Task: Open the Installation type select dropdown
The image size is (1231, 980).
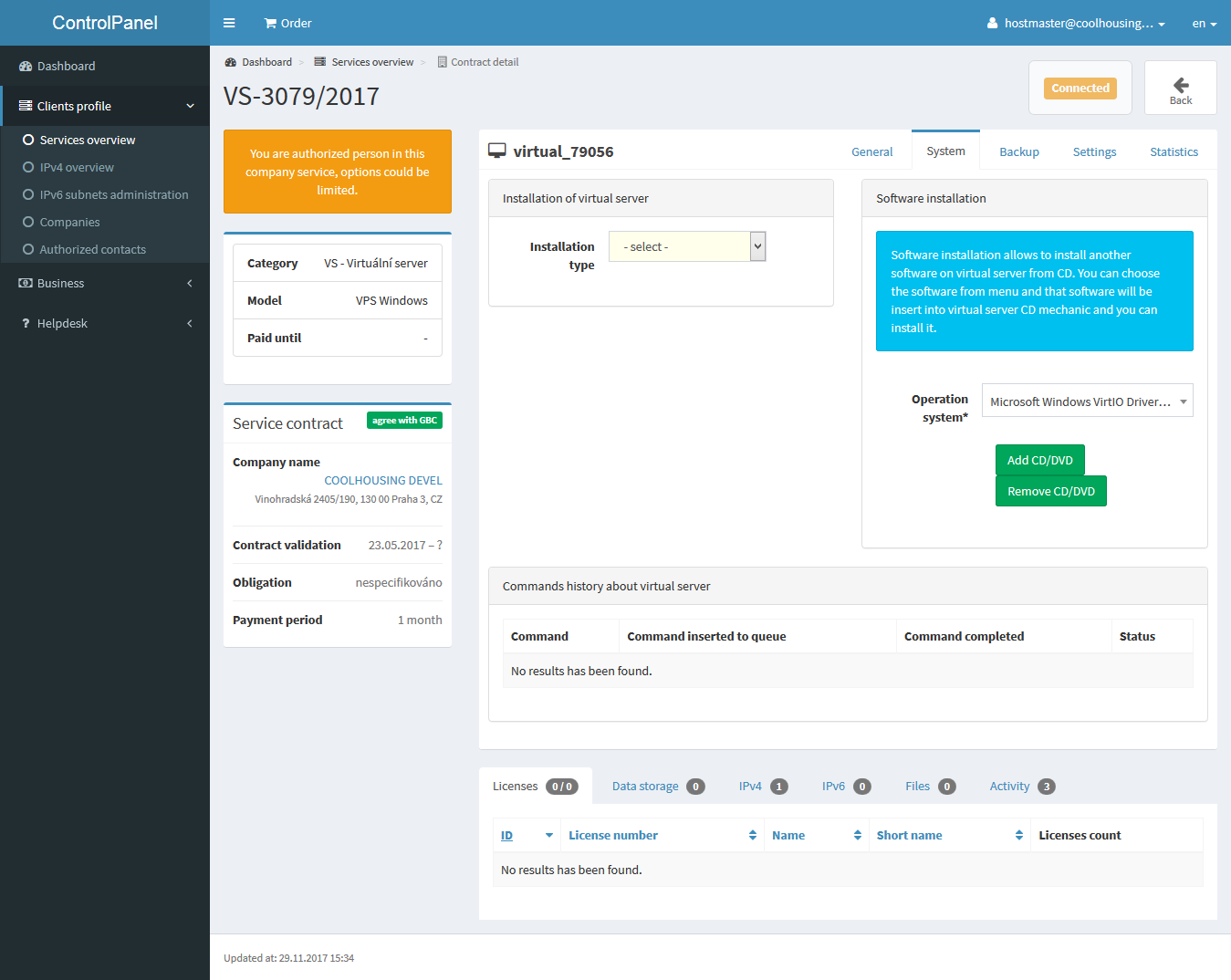Action: [x=687, y=246]
